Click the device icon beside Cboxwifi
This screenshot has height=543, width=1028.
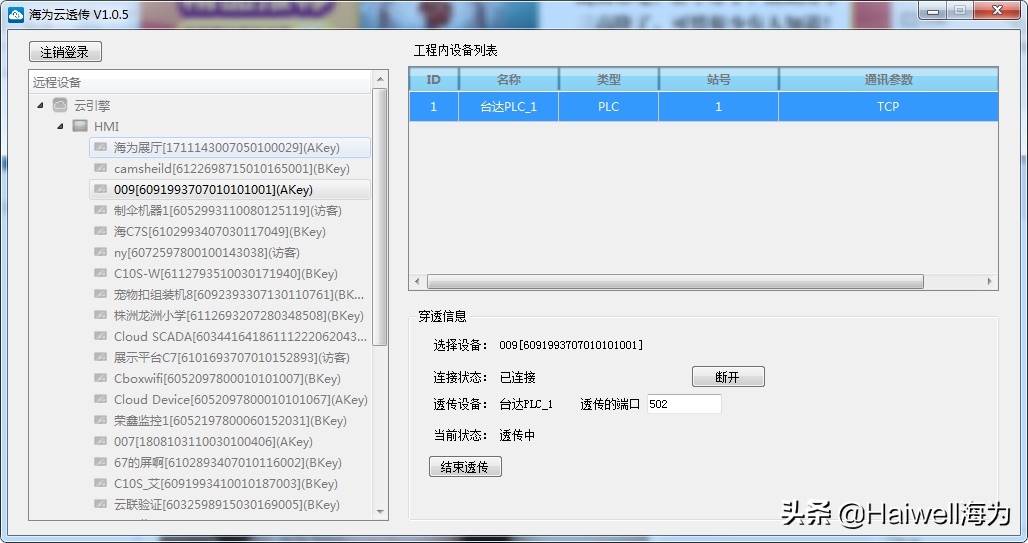pyautogui.click(x=100, y=378)
